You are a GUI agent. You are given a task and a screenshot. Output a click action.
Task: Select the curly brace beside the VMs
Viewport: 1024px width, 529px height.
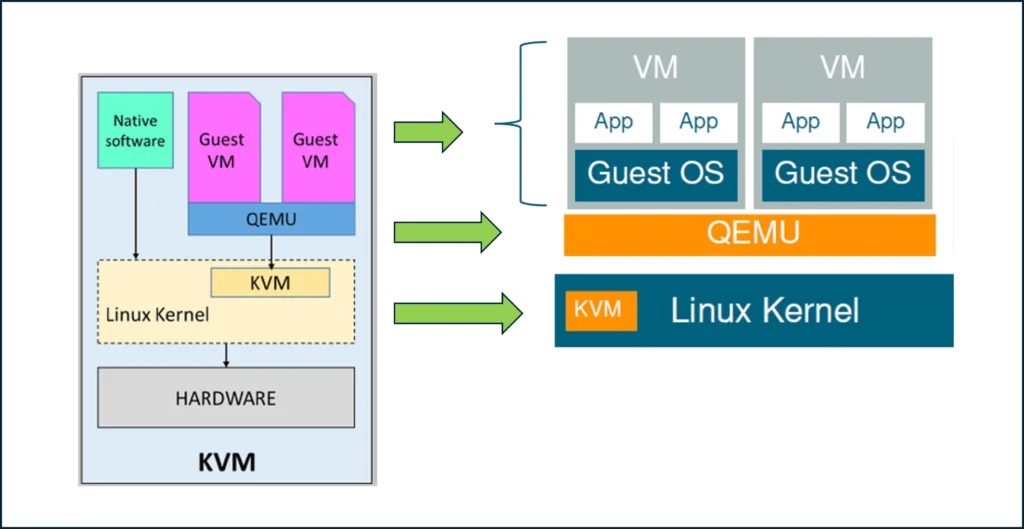(530, 123)
